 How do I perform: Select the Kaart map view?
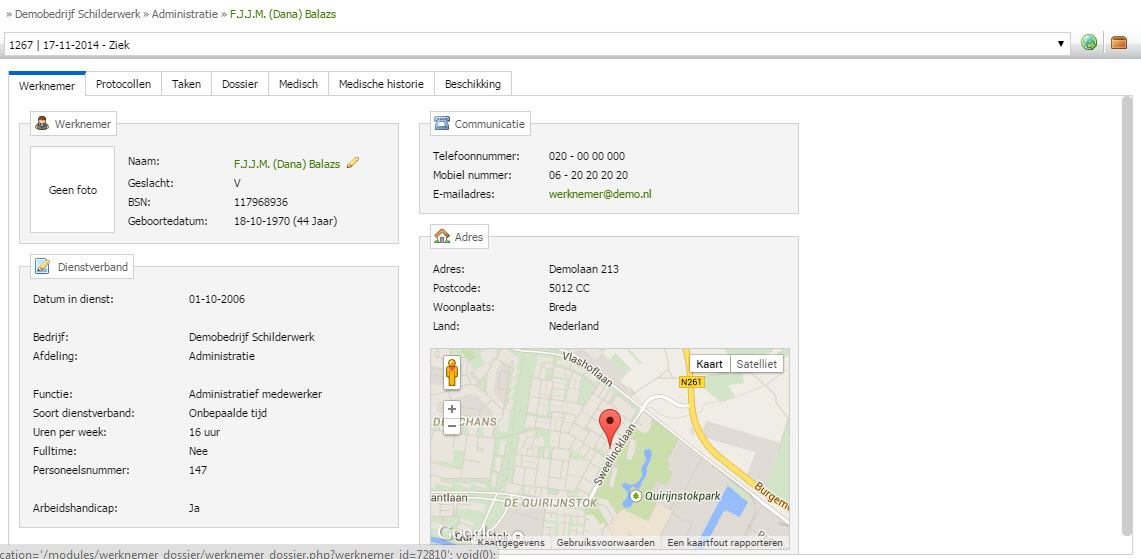point(709,363)
